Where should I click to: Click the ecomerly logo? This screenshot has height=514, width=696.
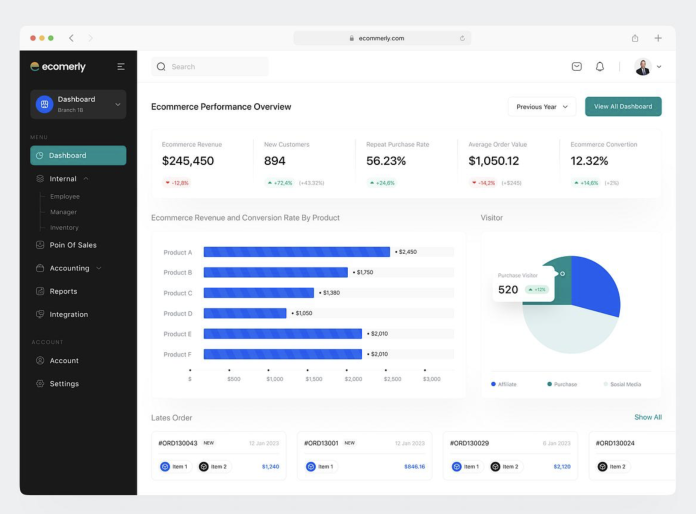pos(58,67)
